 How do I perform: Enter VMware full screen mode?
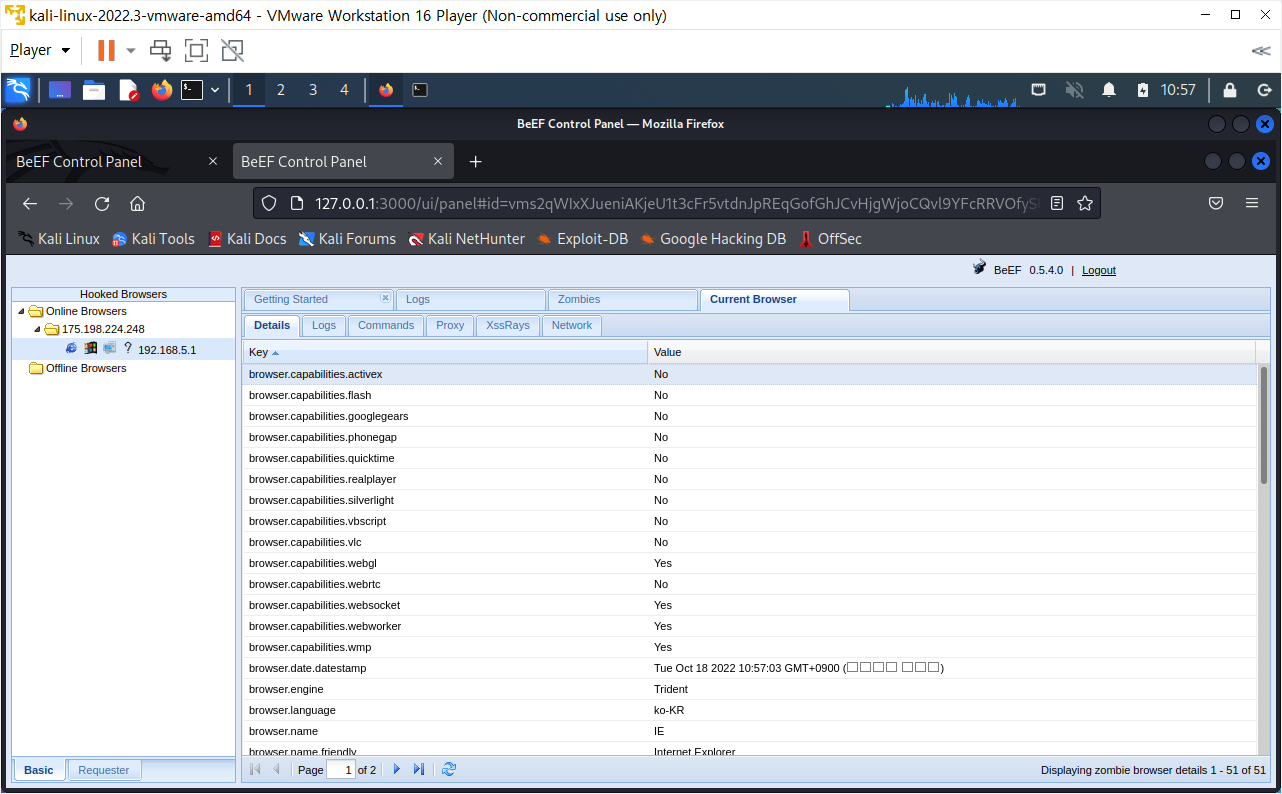196,50
